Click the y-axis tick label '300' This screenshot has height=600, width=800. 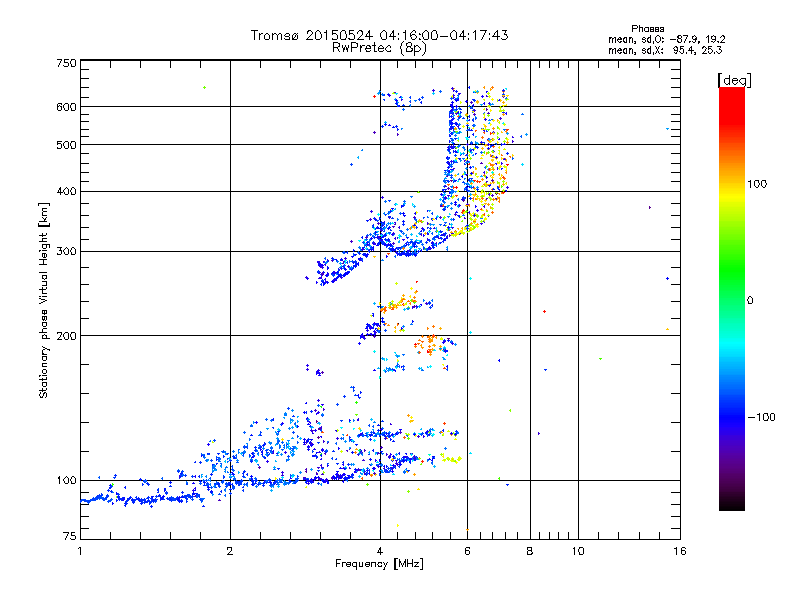66,252
